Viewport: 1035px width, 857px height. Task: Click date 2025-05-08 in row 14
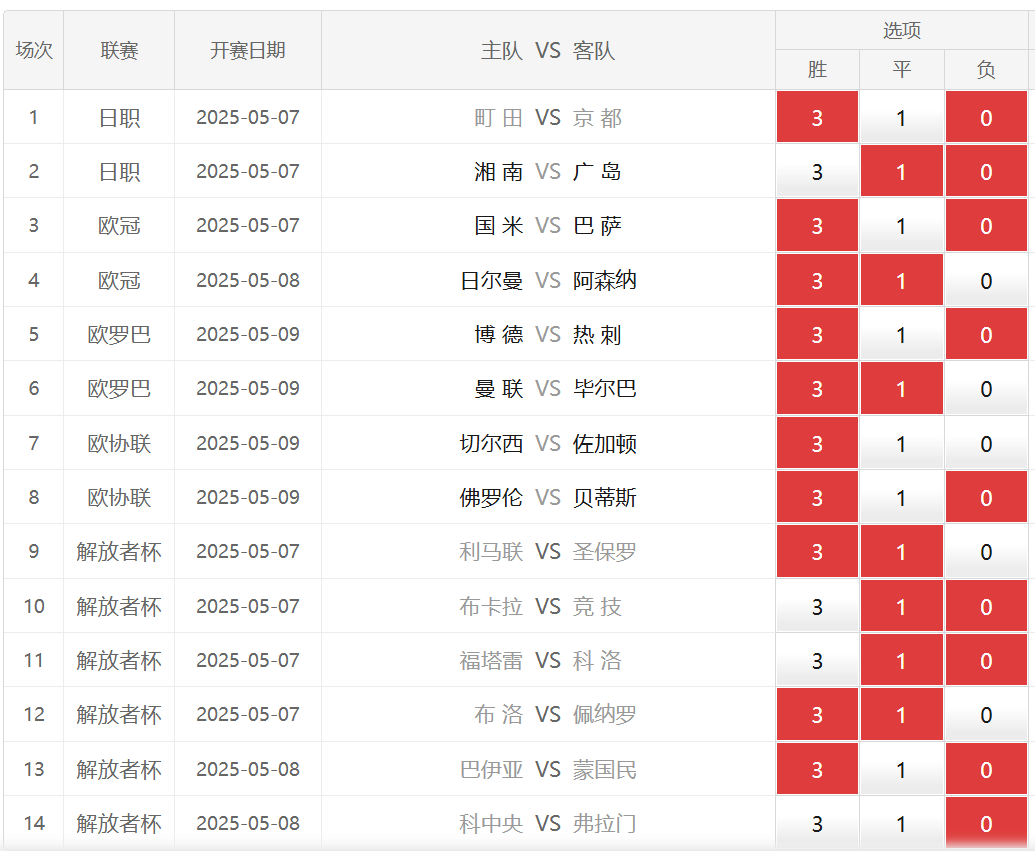pyautogui.click(x=248, y=824)
